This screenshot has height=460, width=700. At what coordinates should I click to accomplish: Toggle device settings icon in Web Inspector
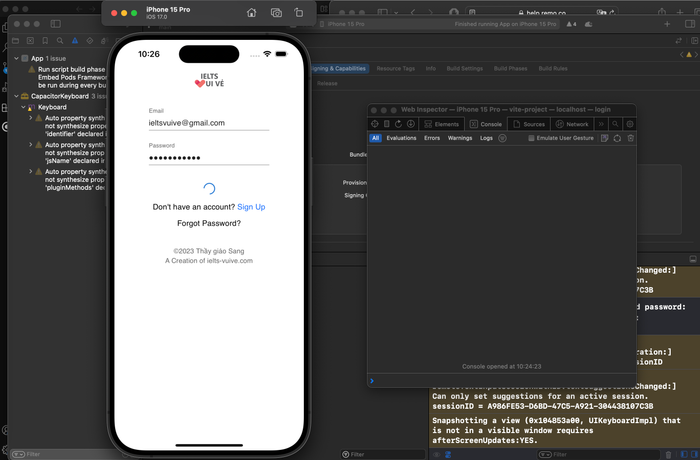click(x=387, y=124)
